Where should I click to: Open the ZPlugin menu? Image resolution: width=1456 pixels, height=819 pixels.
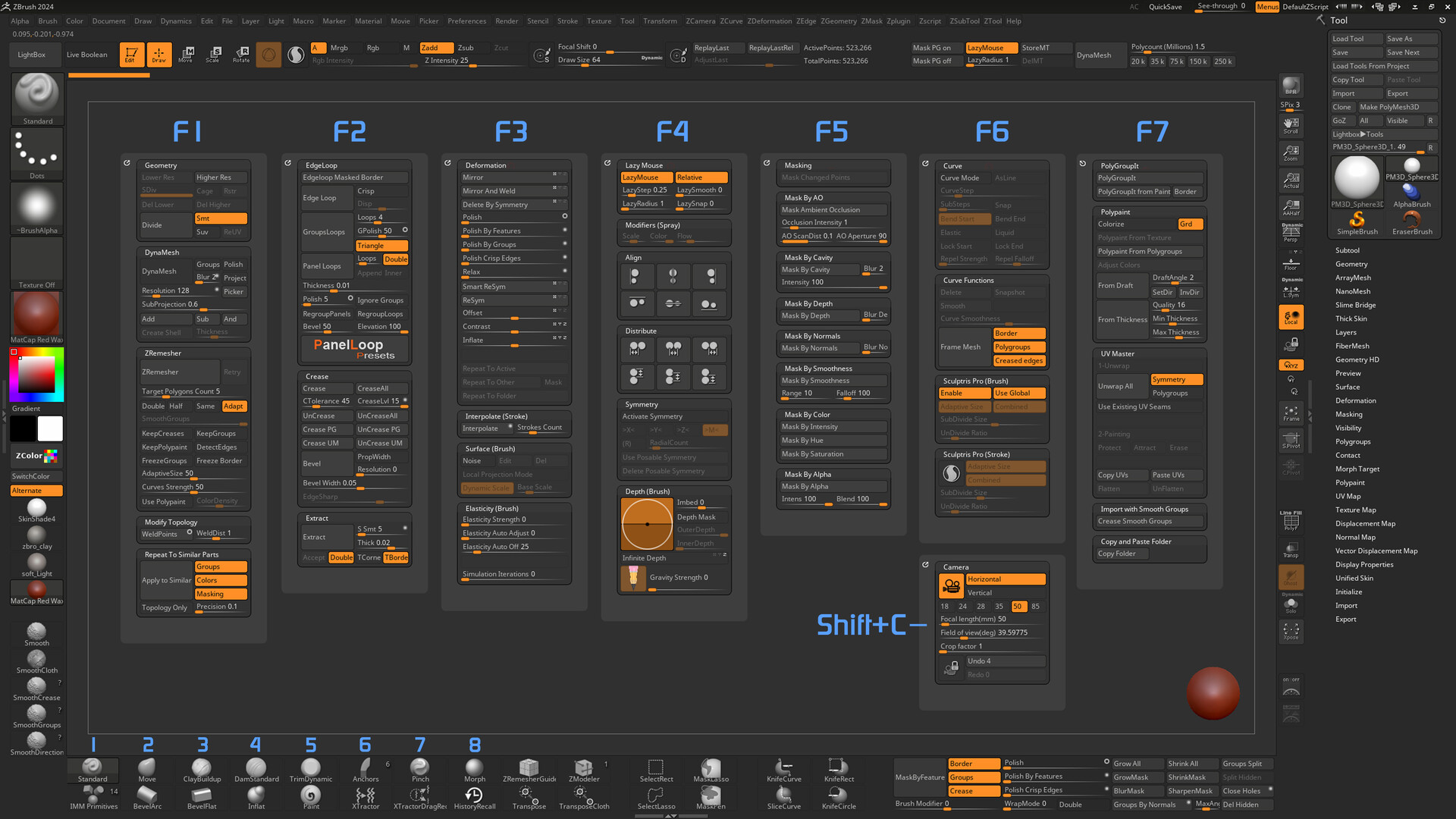tap(898, 21)
